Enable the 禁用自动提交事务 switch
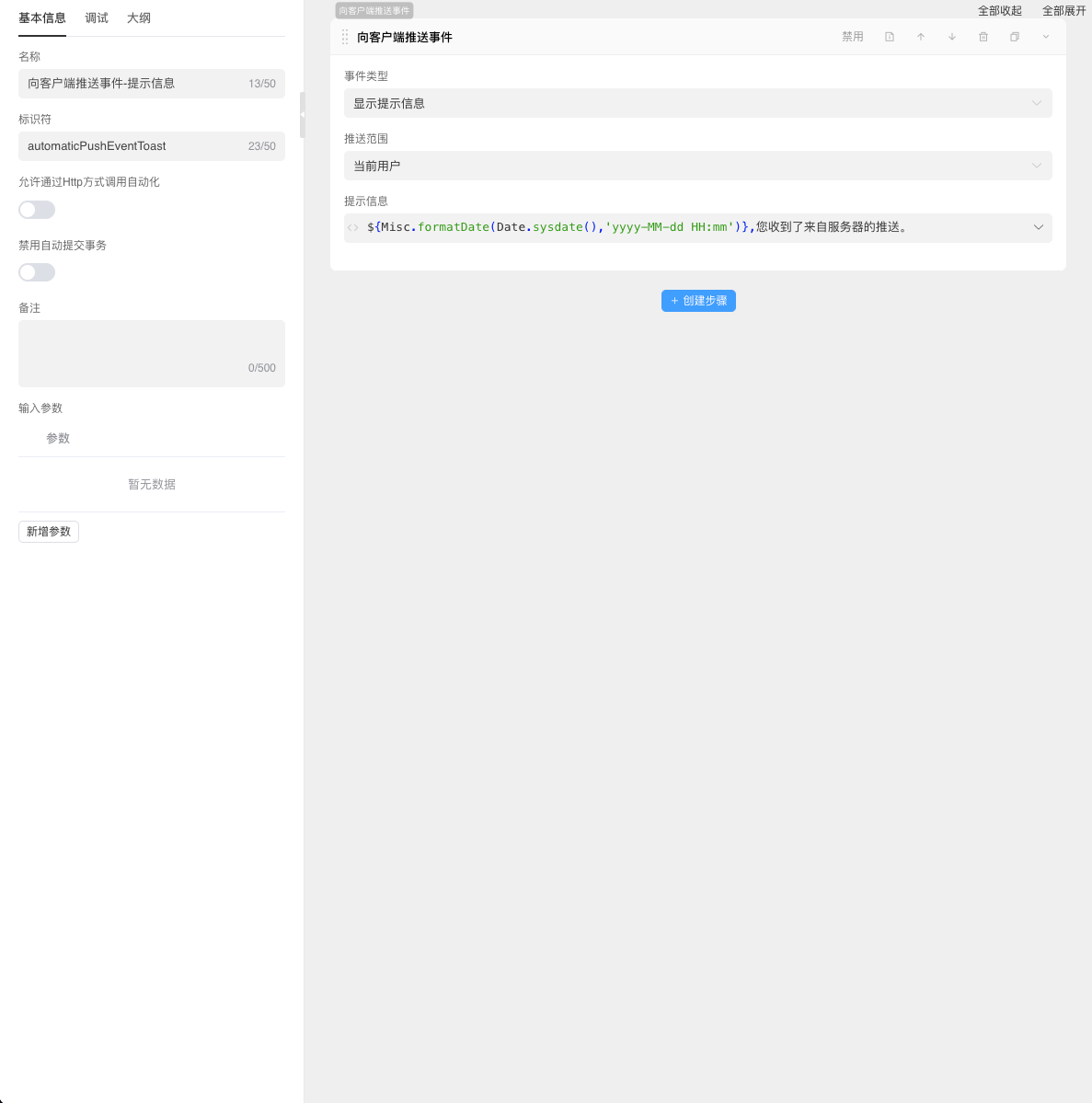1092x1103 pixels. coord(37,272)
